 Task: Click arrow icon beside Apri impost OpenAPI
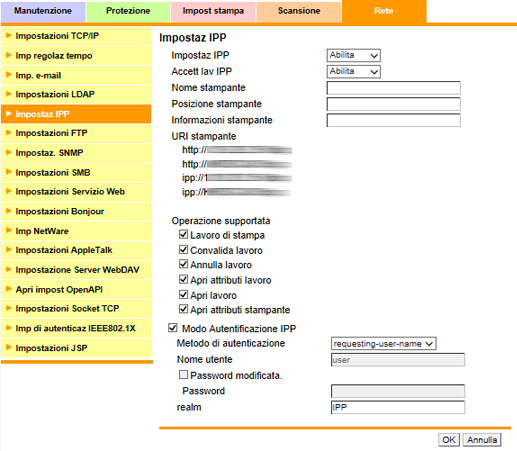[9, 289]
